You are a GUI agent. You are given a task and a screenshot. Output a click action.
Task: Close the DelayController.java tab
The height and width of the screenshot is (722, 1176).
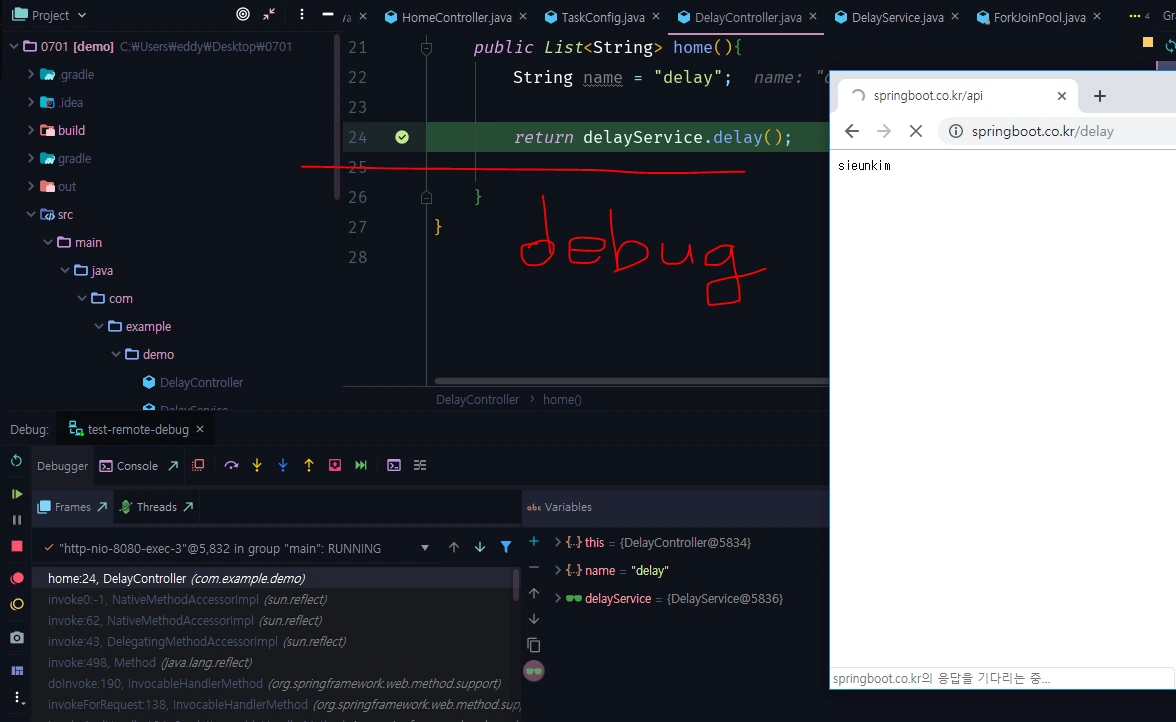click(x=813, y=16)
